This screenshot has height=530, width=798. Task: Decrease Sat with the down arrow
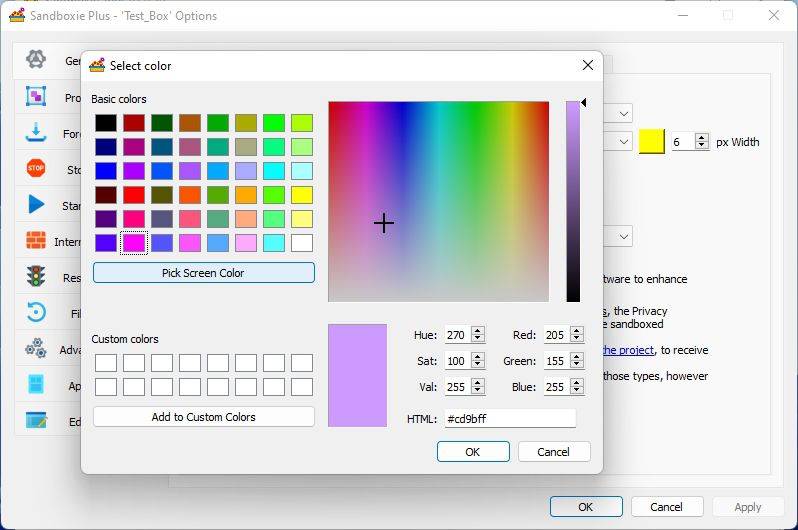click(477, 365)
